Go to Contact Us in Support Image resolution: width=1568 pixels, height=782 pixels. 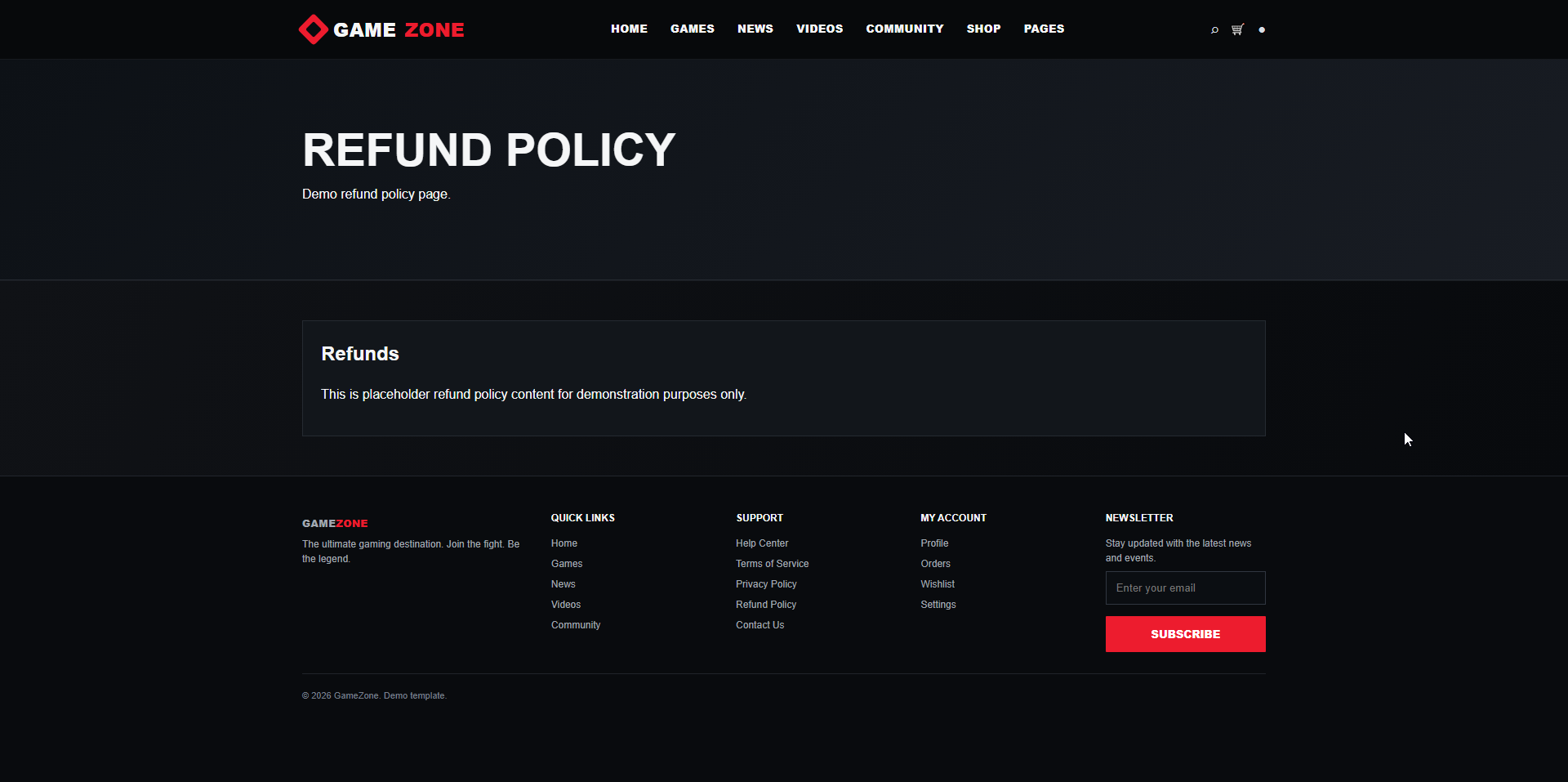point(760,625)
